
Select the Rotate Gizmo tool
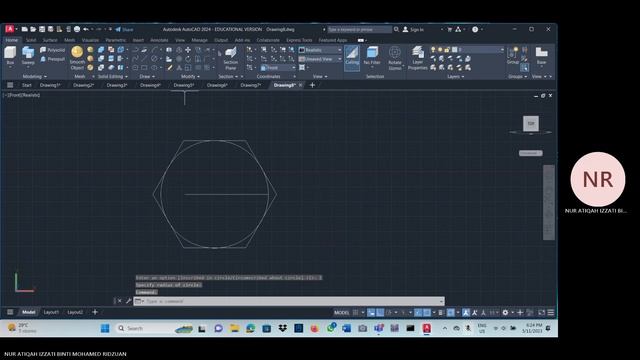pyautogui.click(x=395, y=58)
